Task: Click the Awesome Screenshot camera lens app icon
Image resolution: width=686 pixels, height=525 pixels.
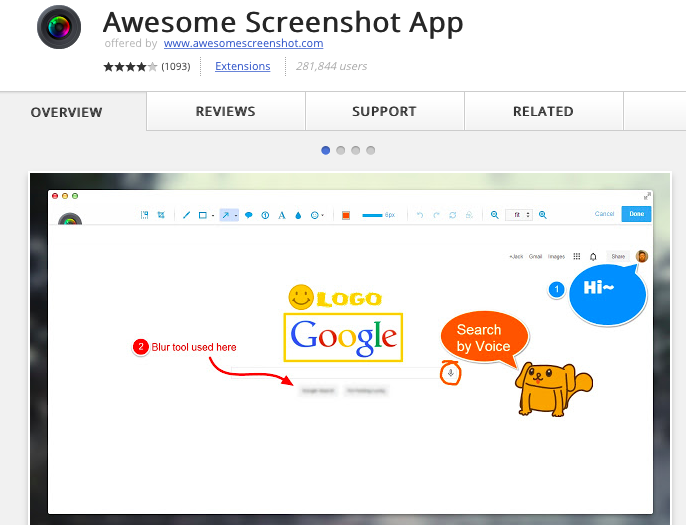Action: point(59,27)
